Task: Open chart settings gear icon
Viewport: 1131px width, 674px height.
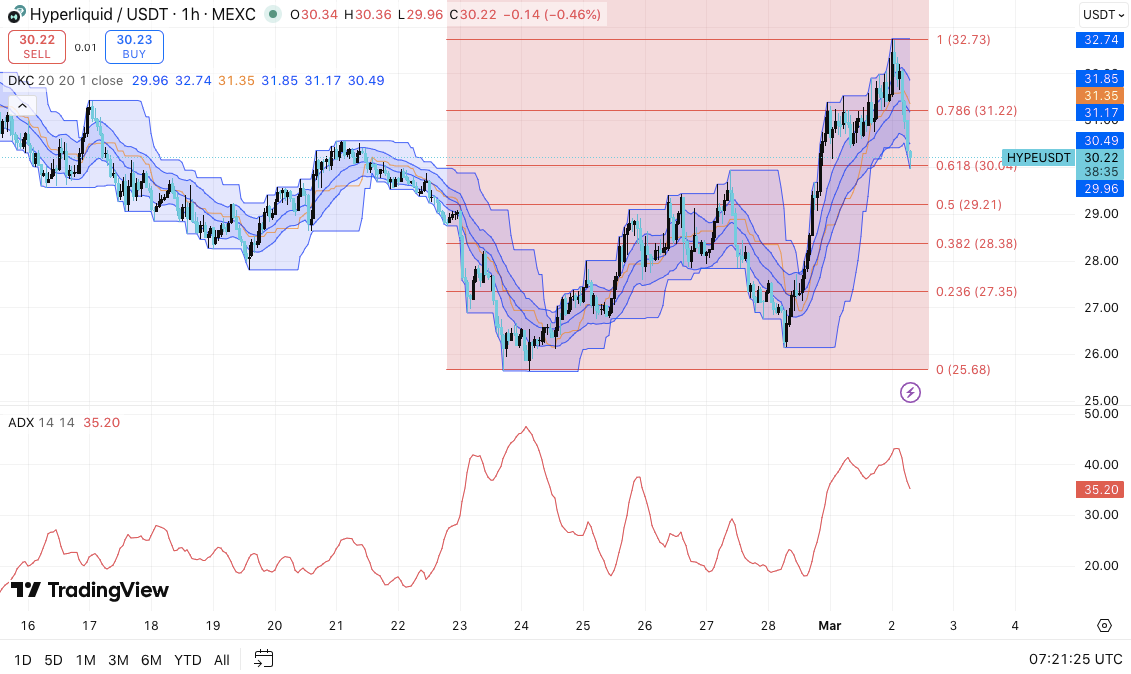Action: point(1104,625)
